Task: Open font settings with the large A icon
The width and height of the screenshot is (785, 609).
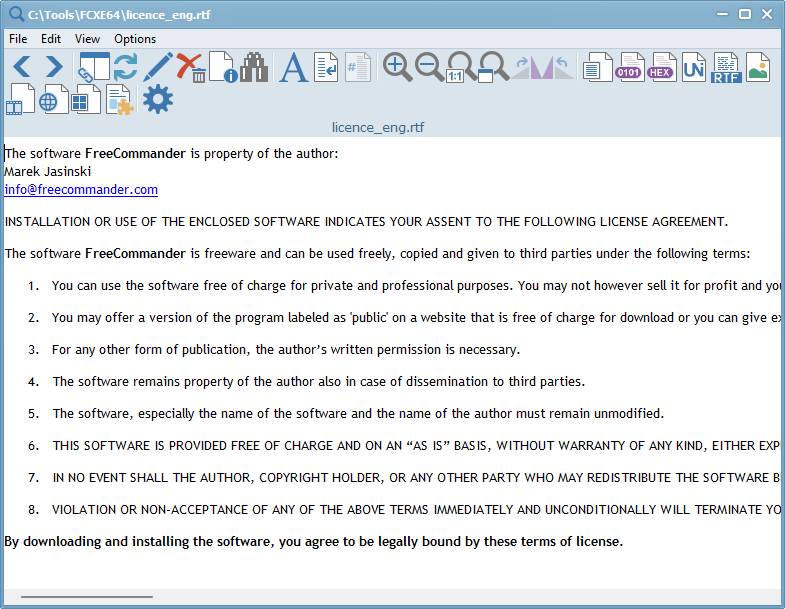Action: coord(293,67)
